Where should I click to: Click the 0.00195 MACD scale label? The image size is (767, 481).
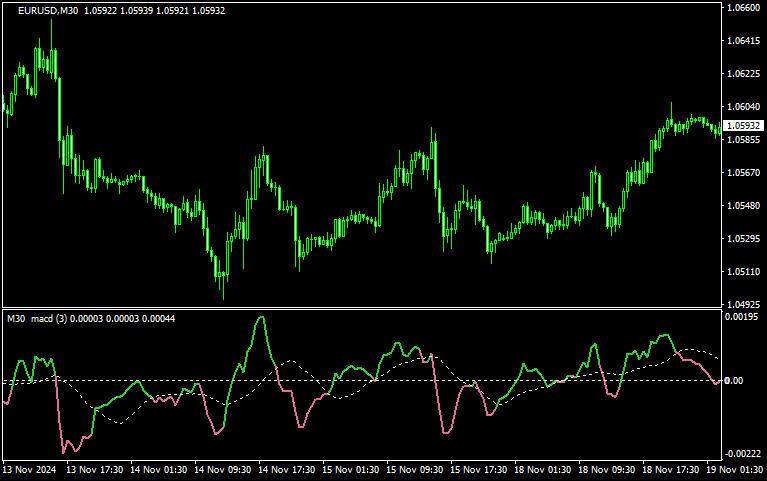(743, 317)
